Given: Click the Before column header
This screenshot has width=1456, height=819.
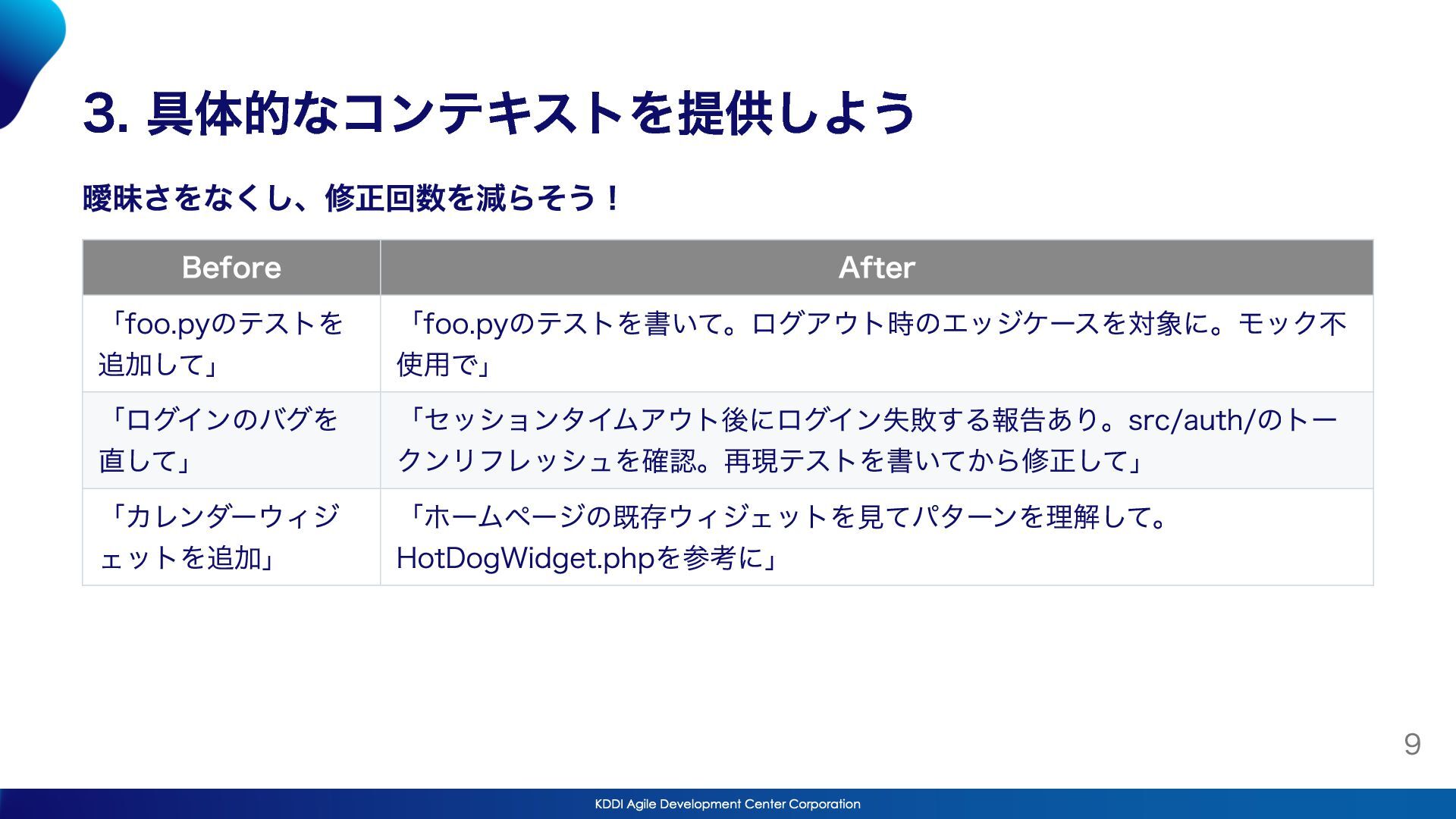Looking at the screenshot, I should 231,268.
